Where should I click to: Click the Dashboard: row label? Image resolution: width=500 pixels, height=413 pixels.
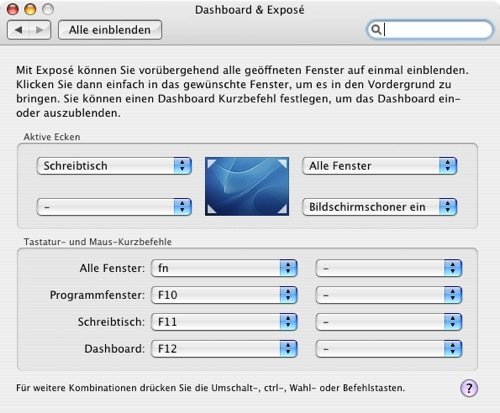(x=115, y=349)
